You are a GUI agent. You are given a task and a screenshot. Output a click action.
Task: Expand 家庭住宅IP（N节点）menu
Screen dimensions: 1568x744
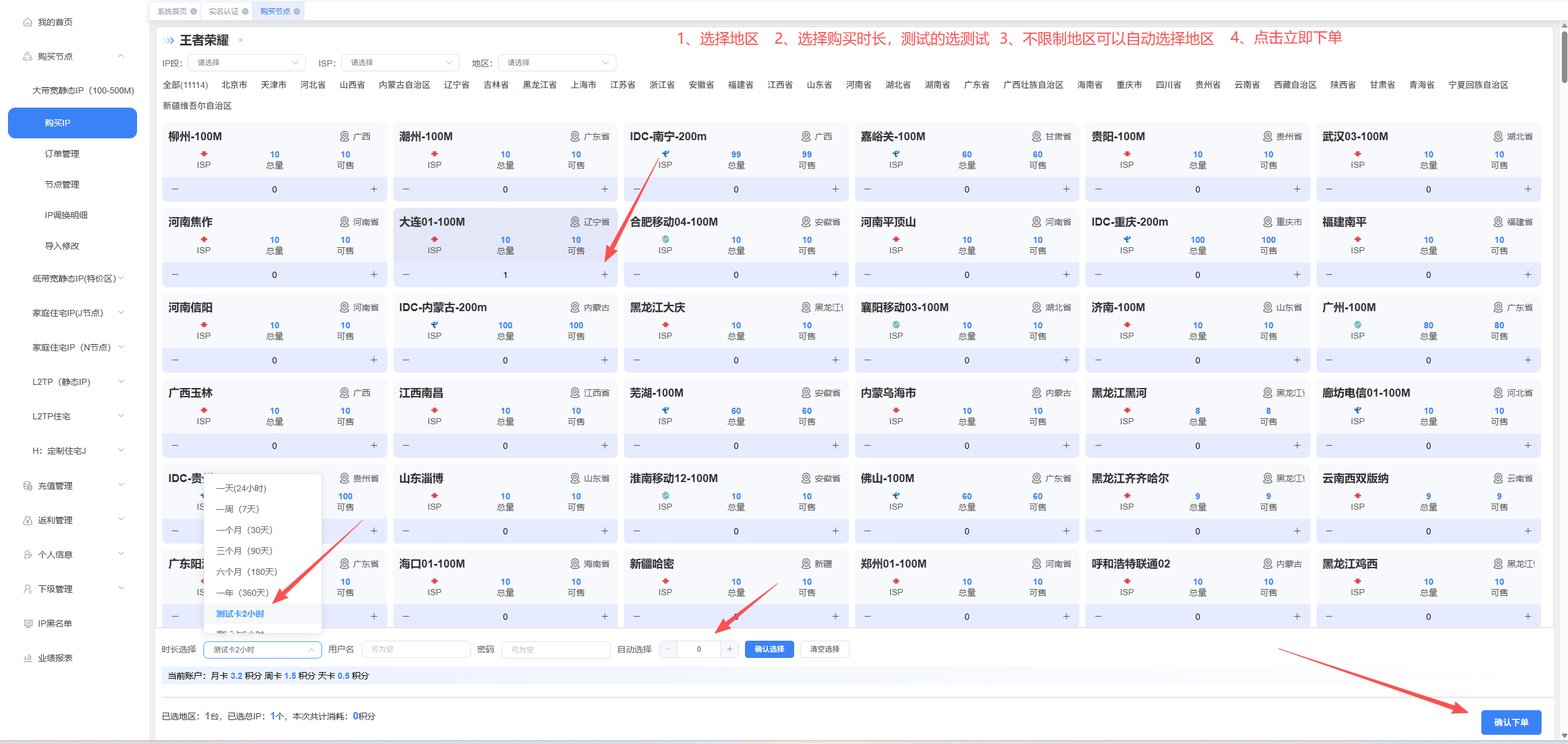121,347
